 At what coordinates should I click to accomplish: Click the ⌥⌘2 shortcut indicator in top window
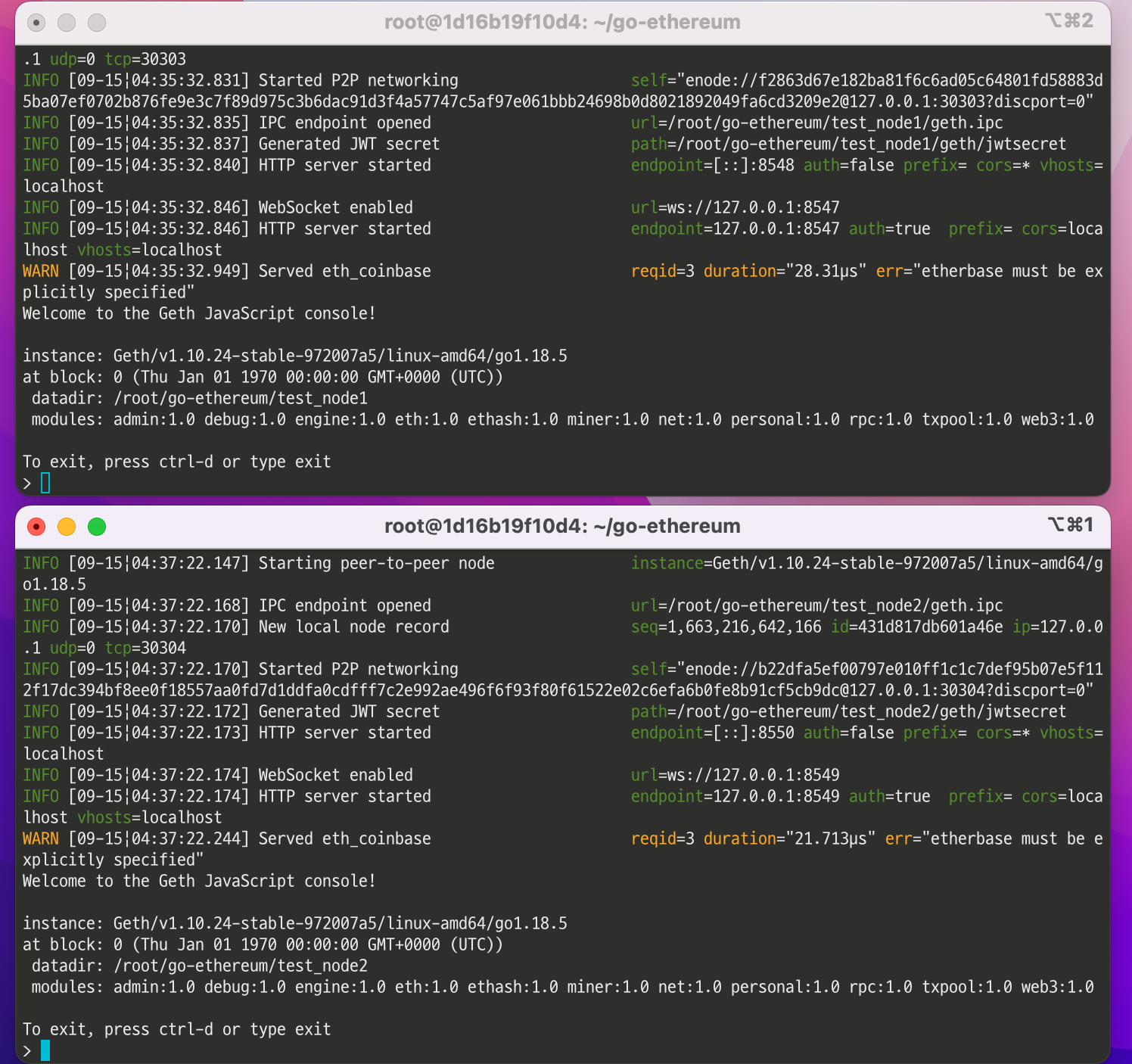(1069, 21)
